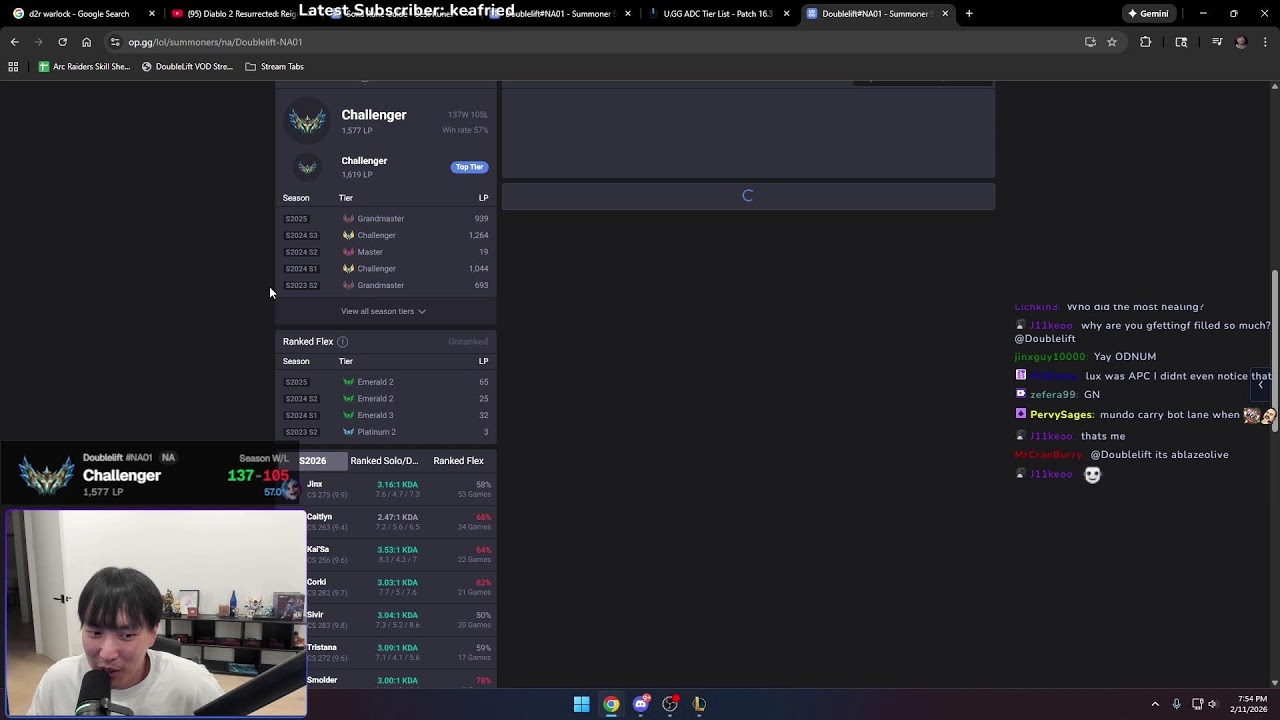
Task: Click chat username PervySages
Action: (1061, 415)
